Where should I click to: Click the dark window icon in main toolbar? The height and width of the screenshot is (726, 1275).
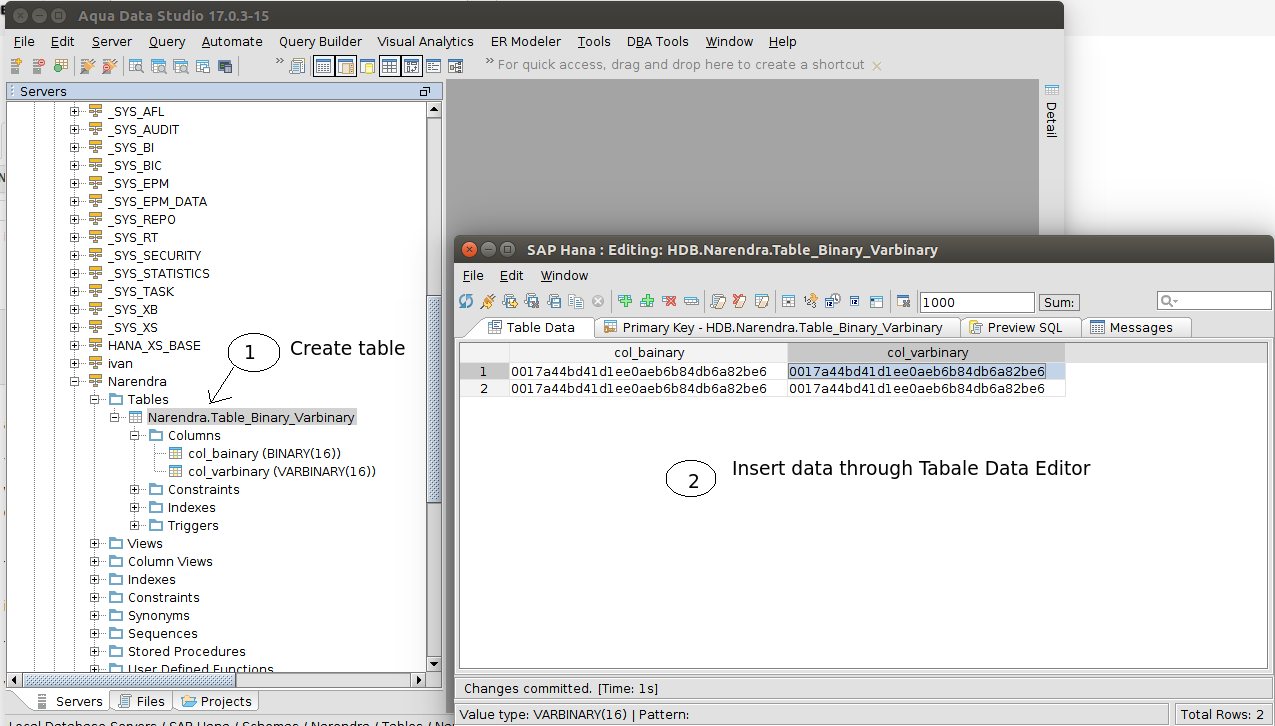[225, 66]
